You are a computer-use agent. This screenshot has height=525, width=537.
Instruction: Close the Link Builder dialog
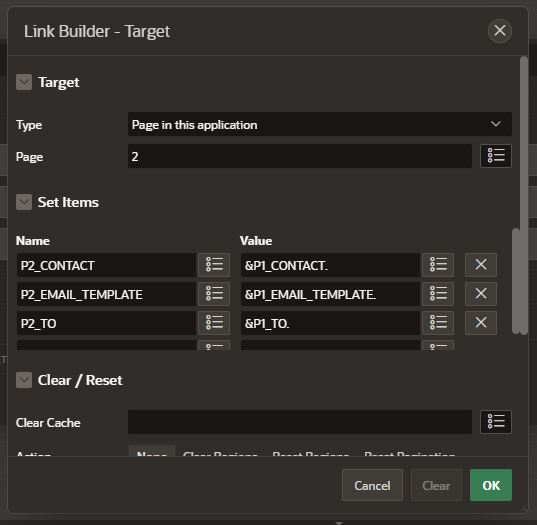tap(500, 31)
